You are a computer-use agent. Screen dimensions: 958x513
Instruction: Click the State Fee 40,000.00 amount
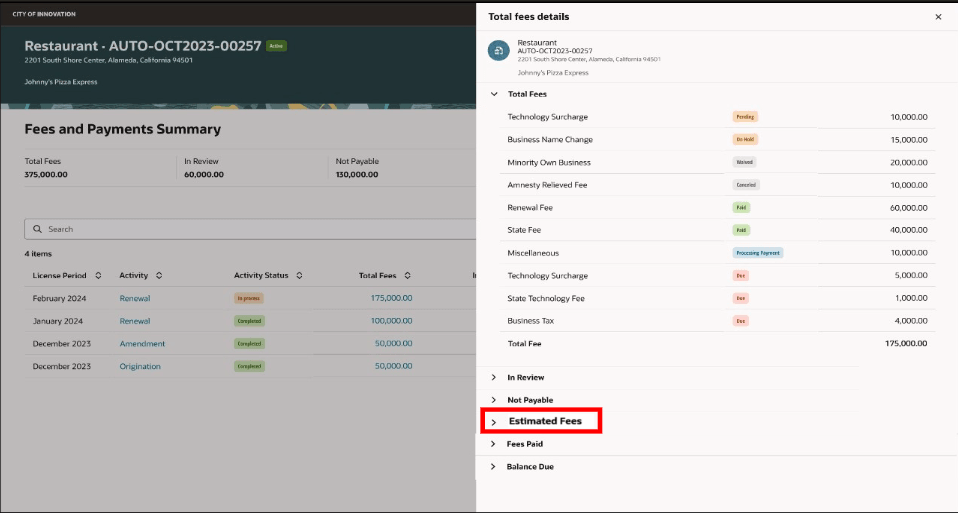(x=909, y=230)
